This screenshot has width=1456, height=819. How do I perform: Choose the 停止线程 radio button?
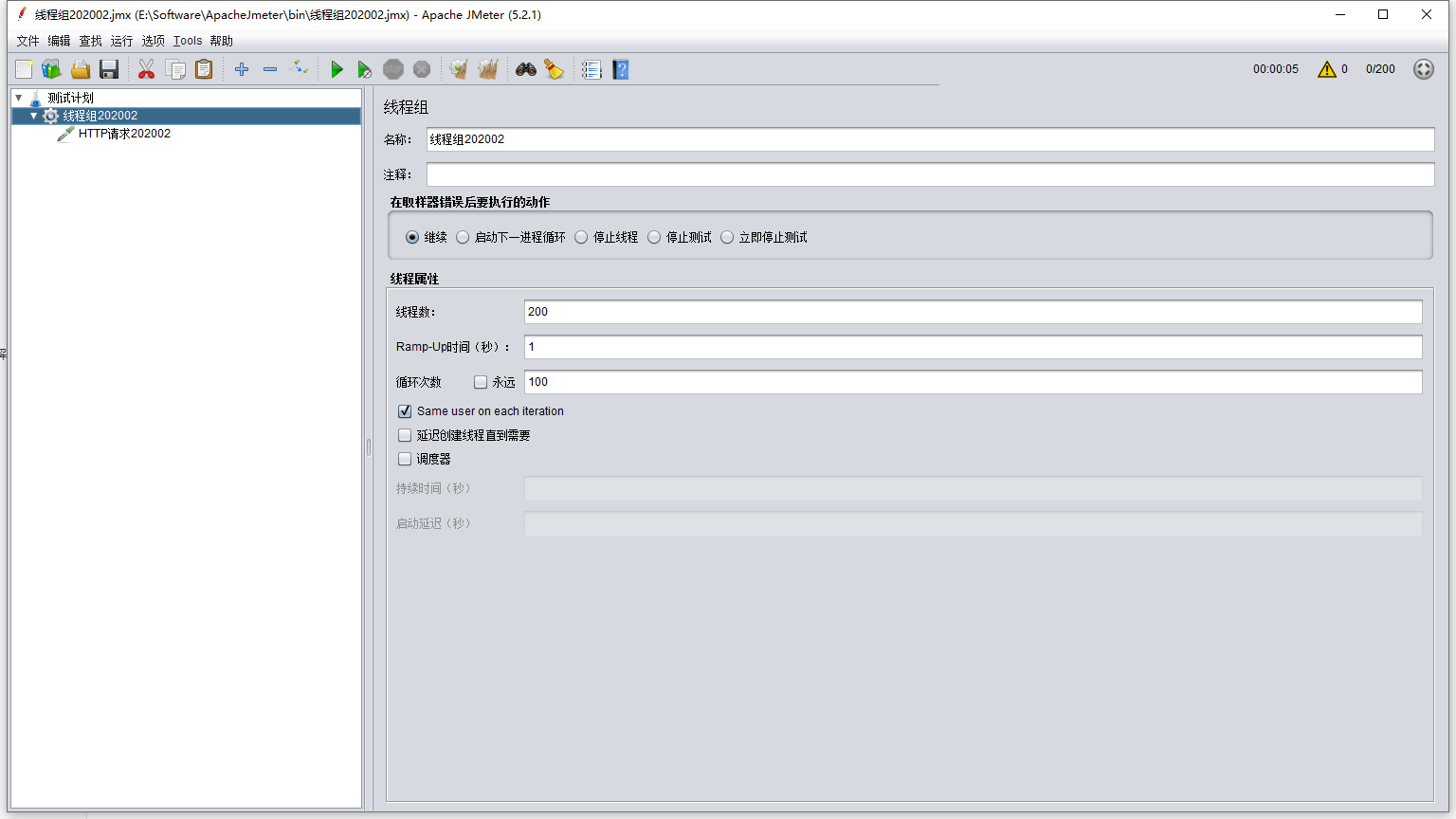pyautogui.click(x=581, y=237)
